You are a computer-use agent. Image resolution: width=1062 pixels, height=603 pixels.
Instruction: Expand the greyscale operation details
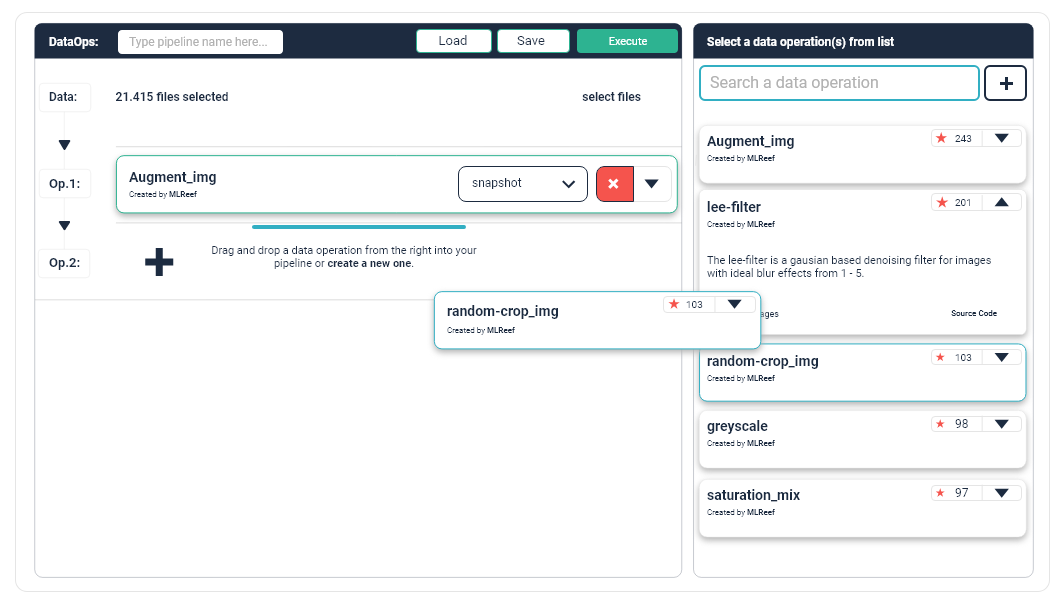pyautogui.click(x=1001, y=423)
